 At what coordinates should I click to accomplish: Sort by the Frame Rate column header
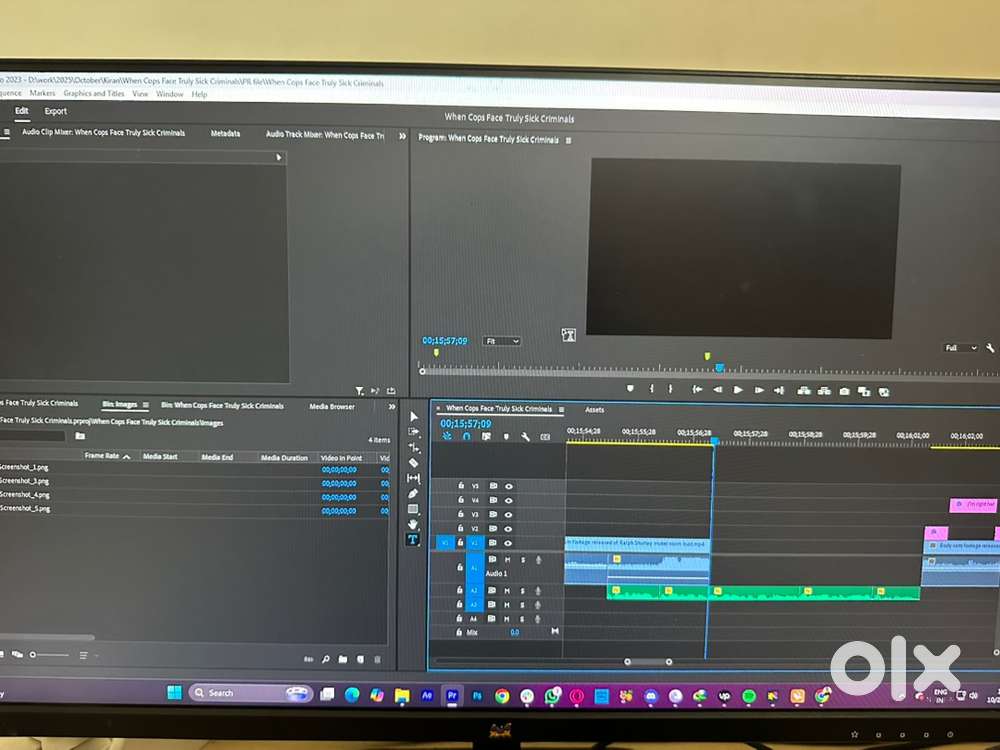(x=102, y=456)
